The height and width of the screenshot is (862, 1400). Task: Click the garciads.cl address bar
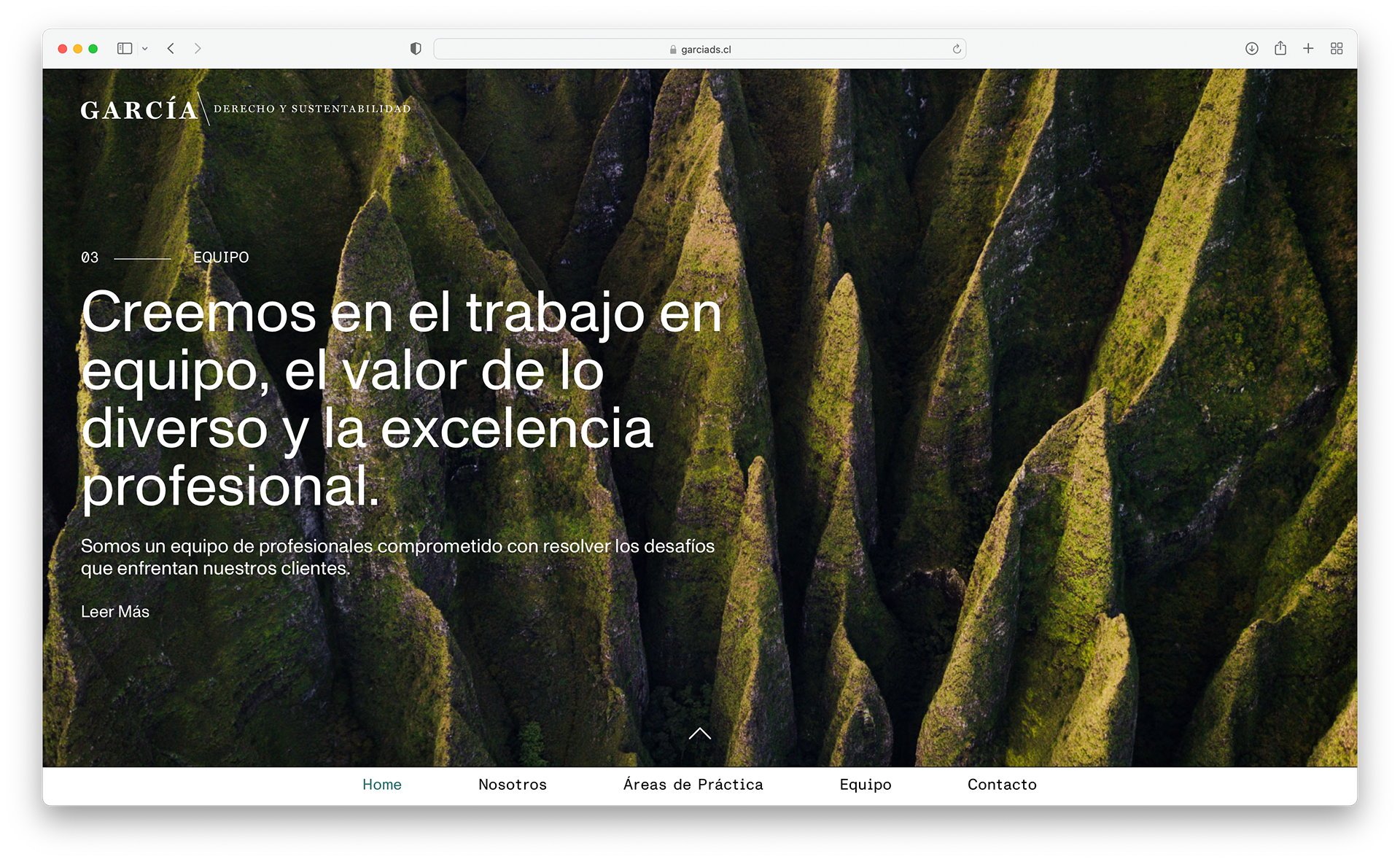coord(700,50)
